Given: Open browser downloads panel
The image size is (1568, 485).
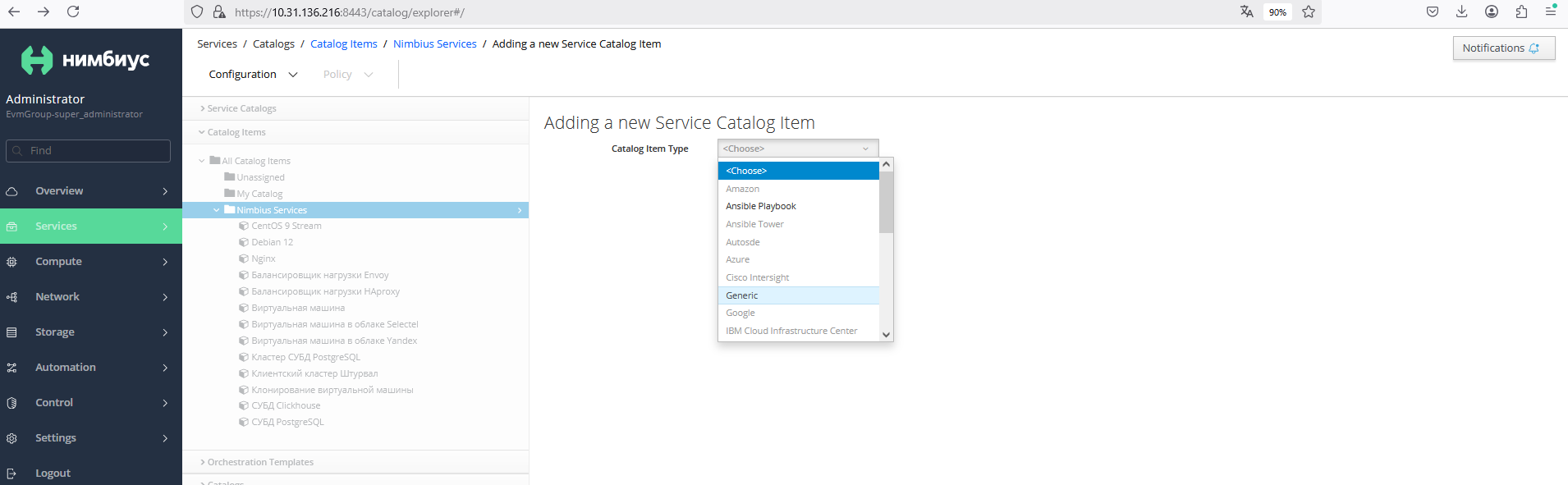Looking at the screenshot, I should [x=1462, y=11].
